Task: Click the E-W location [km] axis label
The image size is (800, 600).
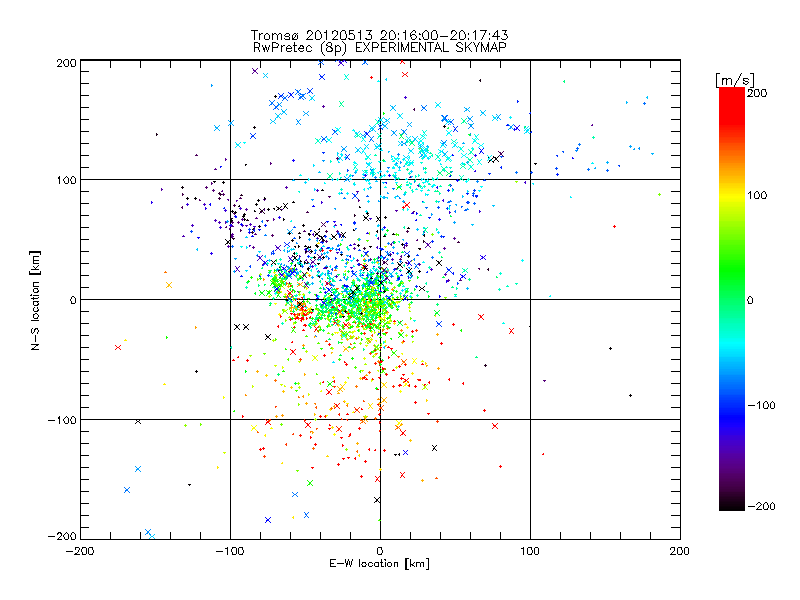Action: (x=379, y=563)
